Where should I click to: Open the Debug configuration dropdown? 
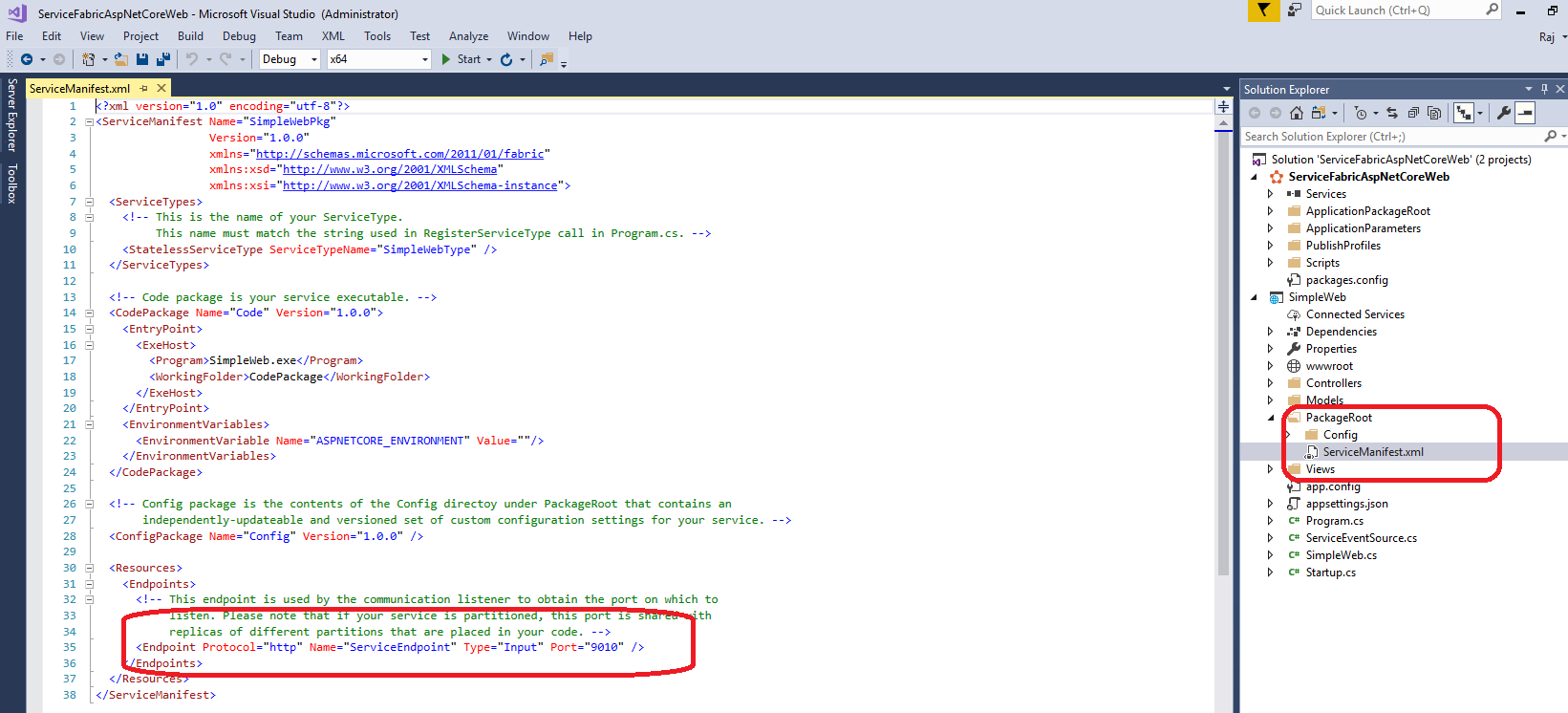(x=313, y=59)
